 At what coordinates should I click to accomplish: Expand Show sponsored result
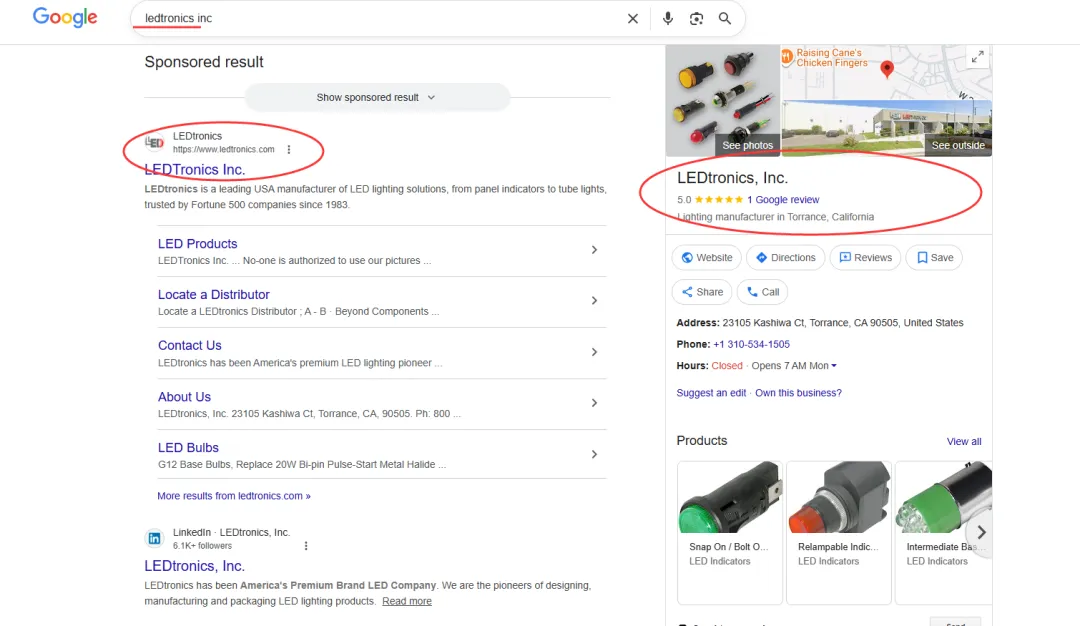tap(377, 98)
